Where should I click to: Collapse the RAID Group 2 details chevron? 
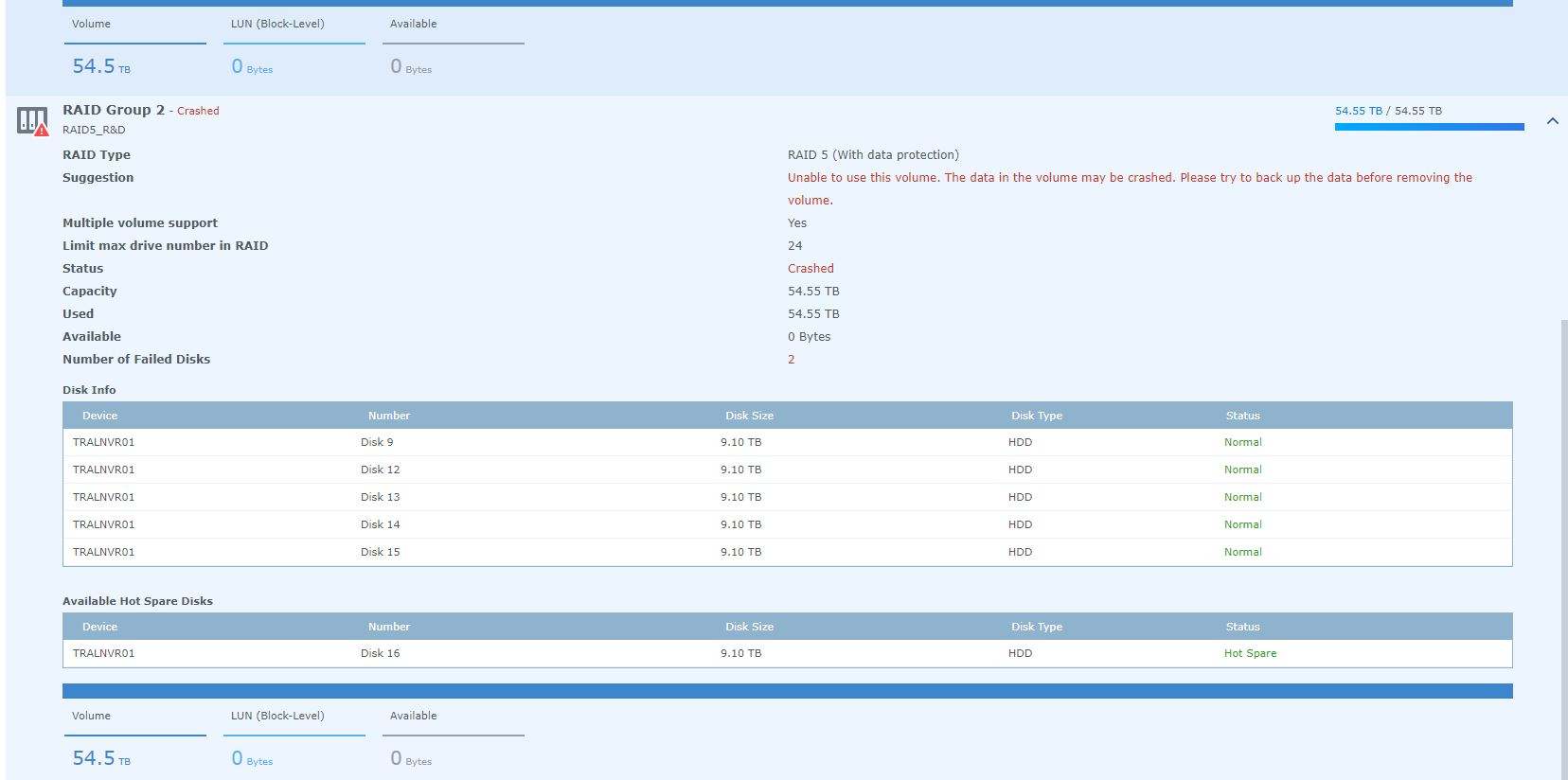click(x=1552, y=121)
